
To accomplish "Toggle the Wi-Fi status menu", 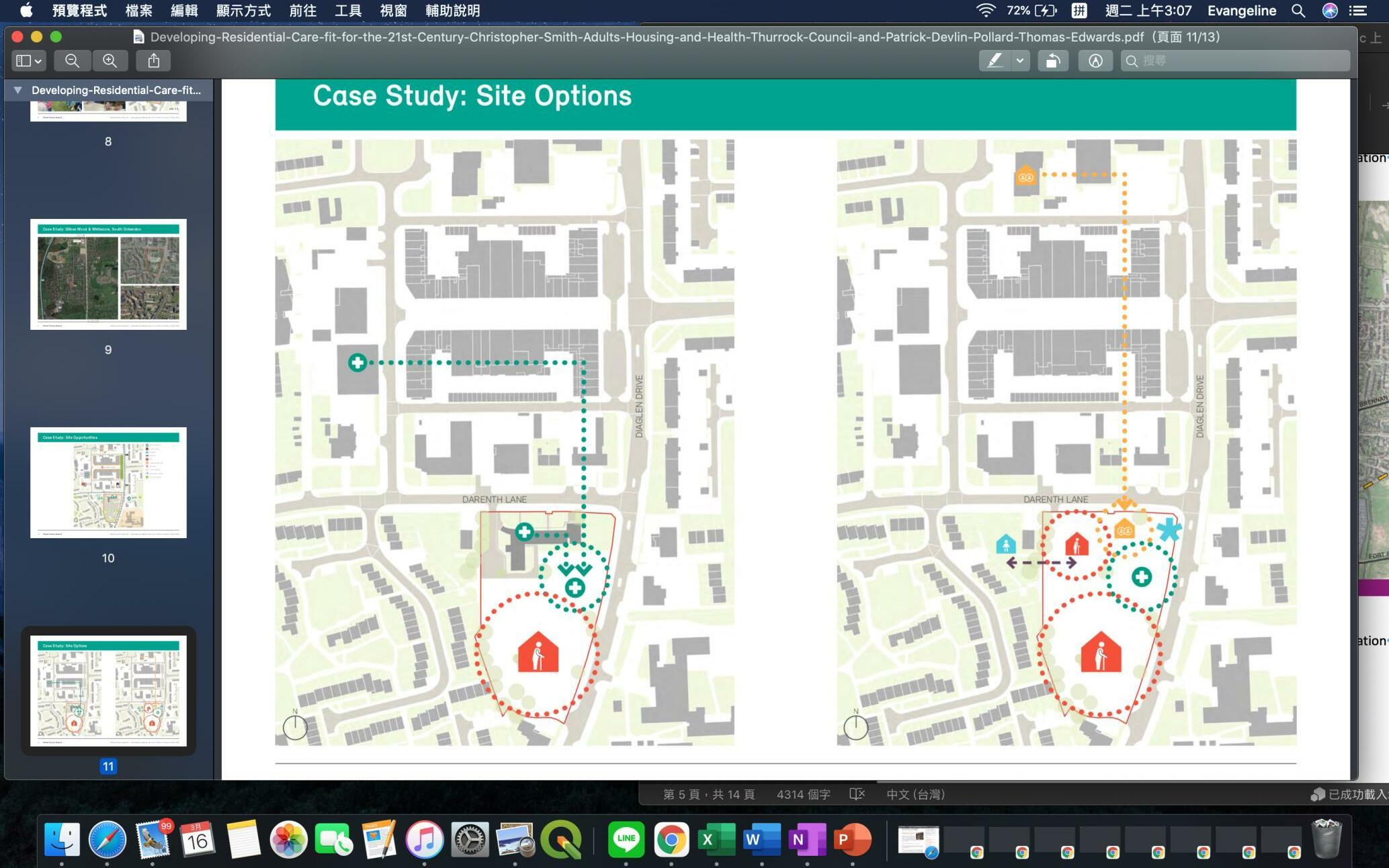I will 985,10.
